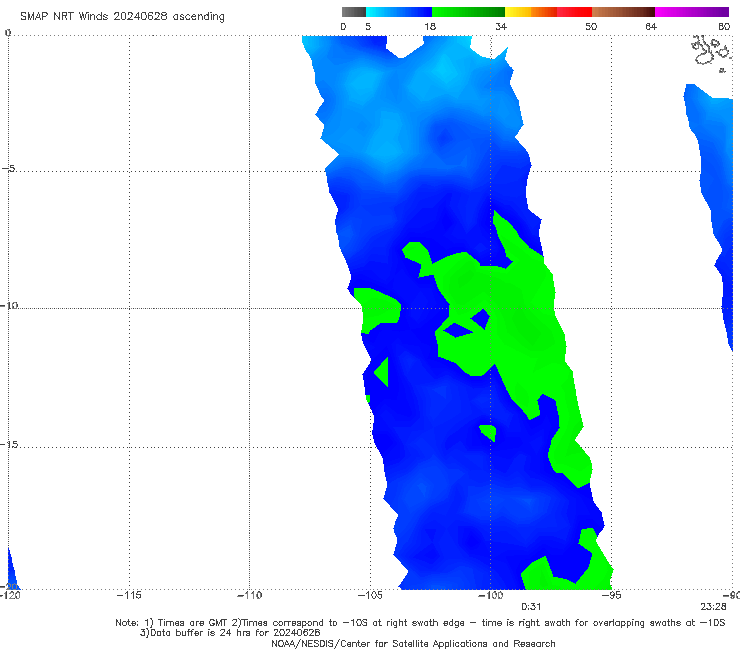This screenshot has width=740, height=650.
Task: Click the magenta-purple segment of color bar
Action: click(692, 12)
